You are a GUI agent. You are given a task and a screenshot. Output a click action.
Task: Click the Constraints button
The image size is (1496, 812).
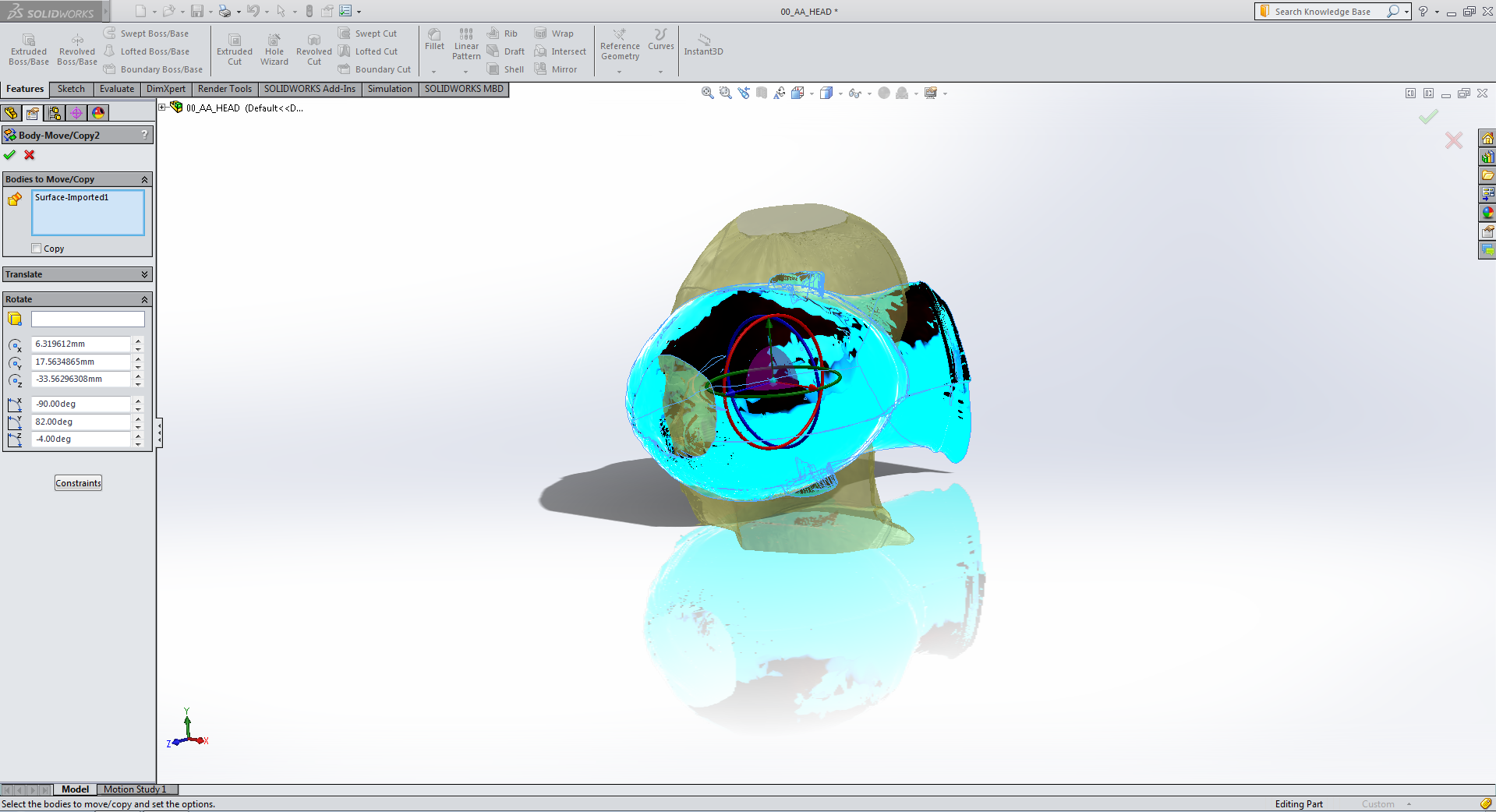click(78, 483)
